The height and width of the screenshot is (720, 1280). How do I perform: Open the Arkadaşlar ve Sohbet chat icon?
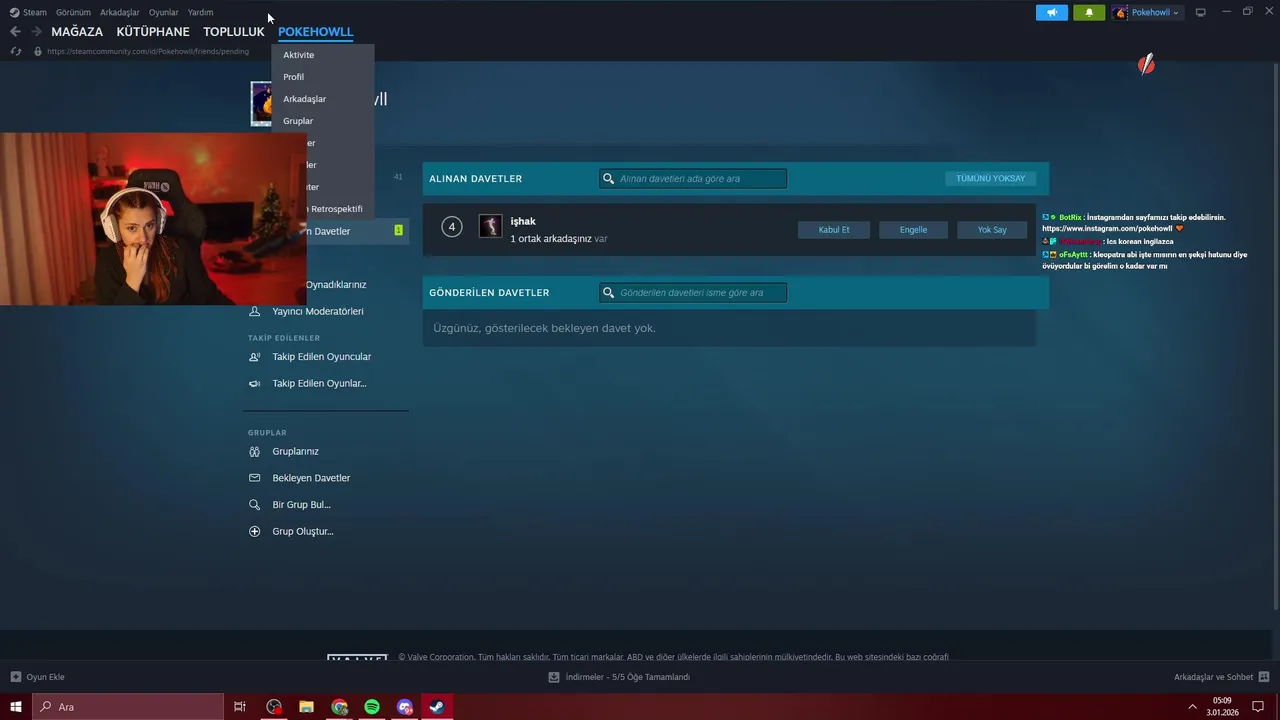coord(1264,677)
